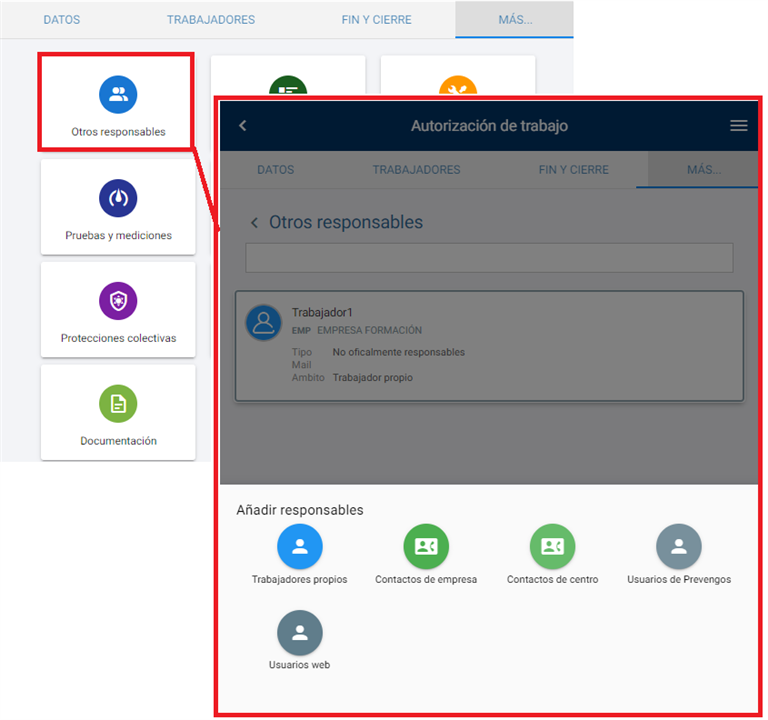Image resolution: width=768 pixels, height=720 pixels.
Task: Switch to TRABAJADORES tab in background page
Action: click(211, 20)
